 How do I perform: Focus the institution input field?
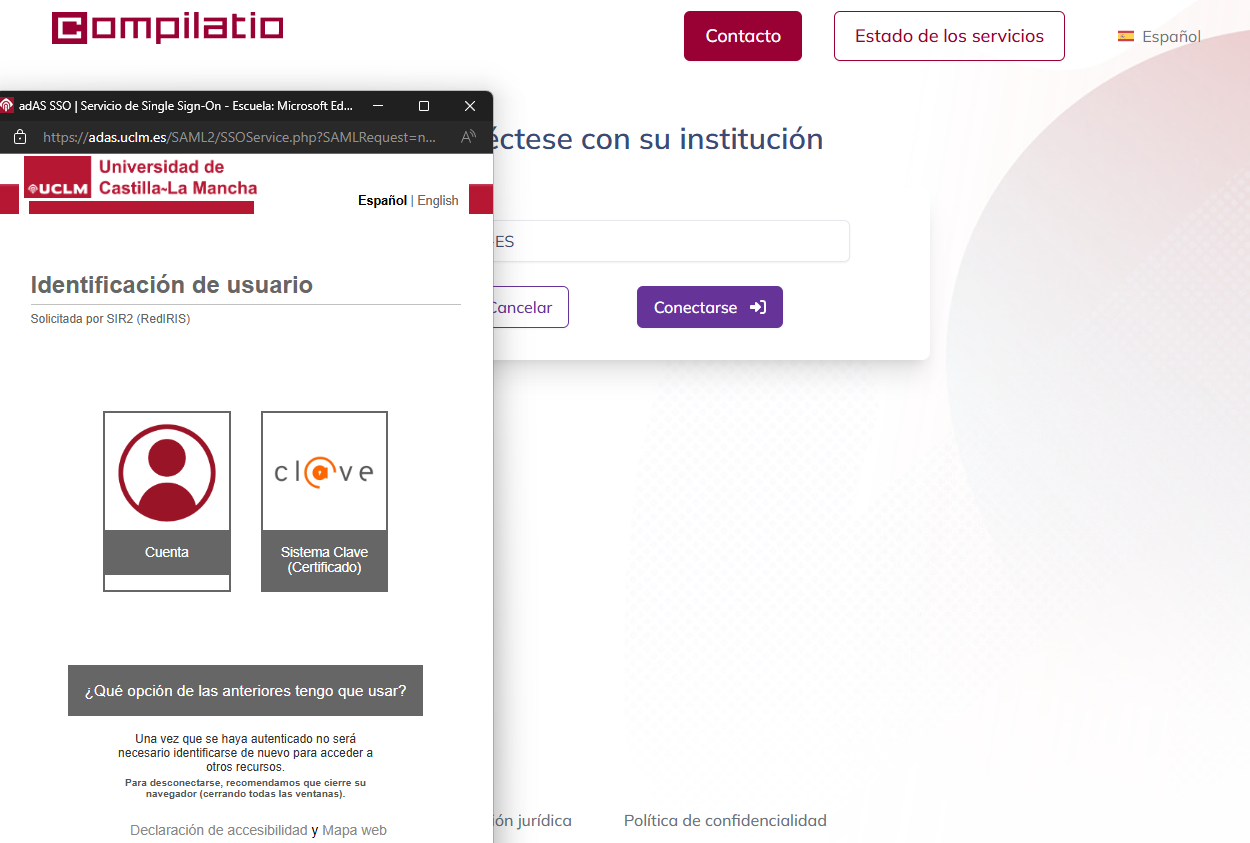click(671, 241)
